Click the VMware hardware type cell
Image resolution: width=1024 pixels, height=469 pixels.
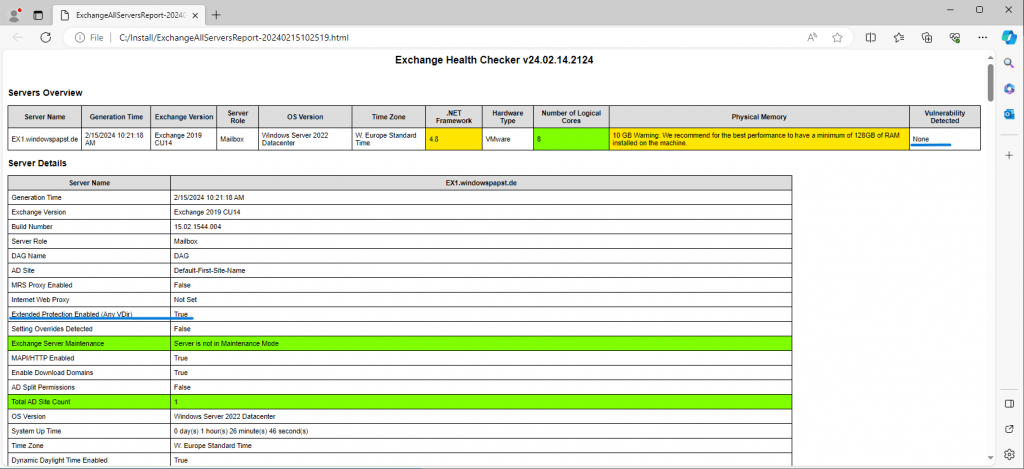click(x=507, y=139)
